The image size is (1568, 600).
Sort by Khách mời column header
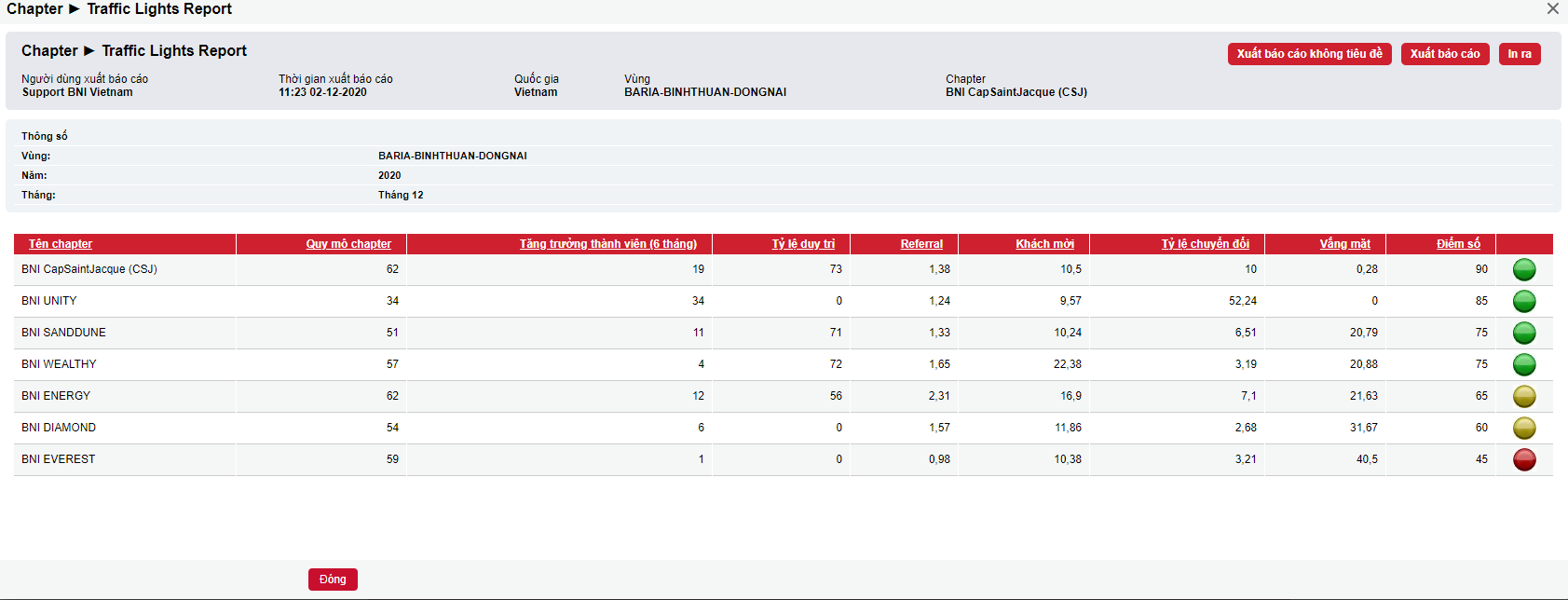[1044, 244]
